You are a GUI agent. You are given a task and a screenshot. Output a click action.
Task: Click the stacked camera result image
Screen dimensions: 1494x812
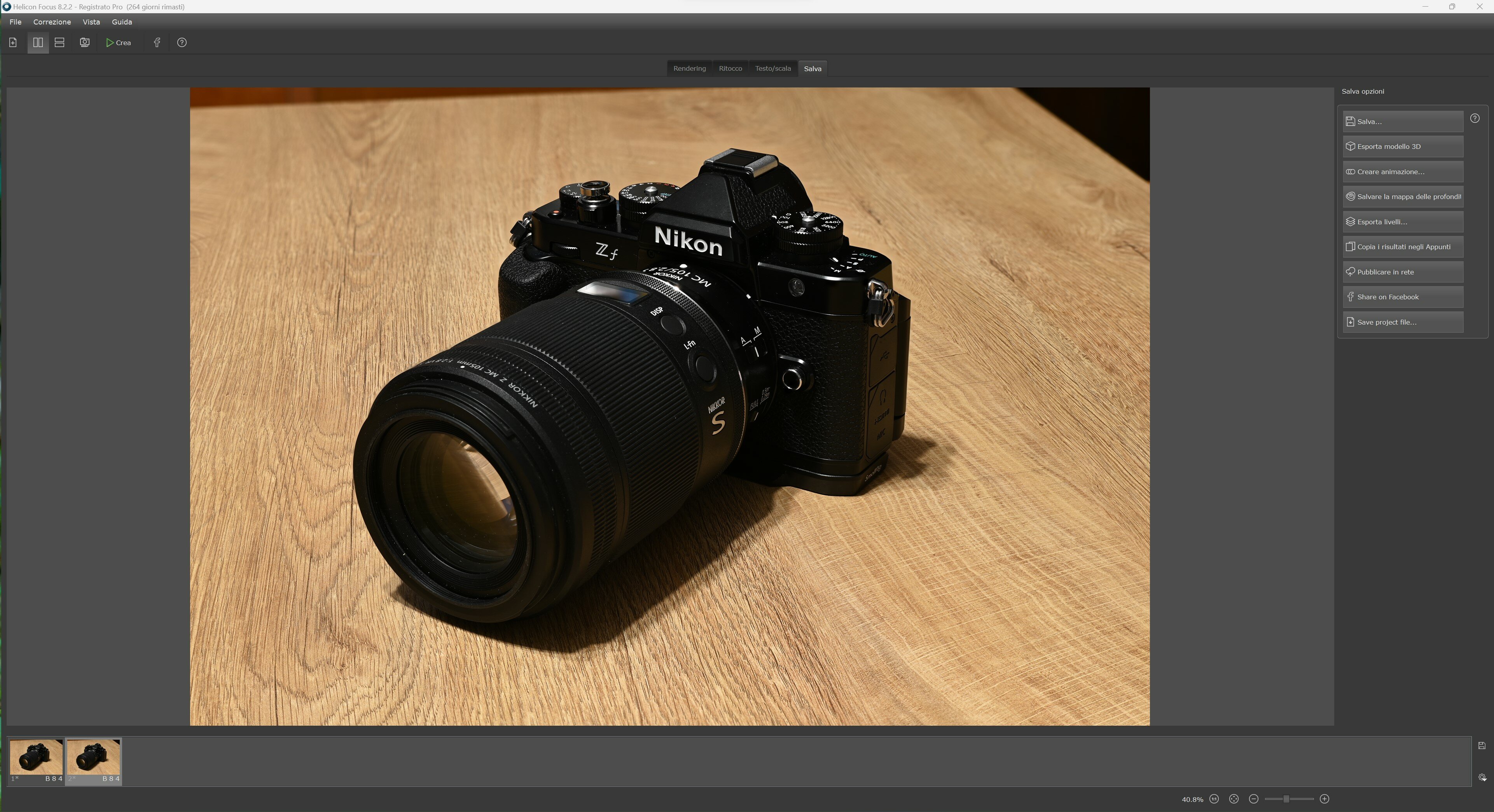669,406
